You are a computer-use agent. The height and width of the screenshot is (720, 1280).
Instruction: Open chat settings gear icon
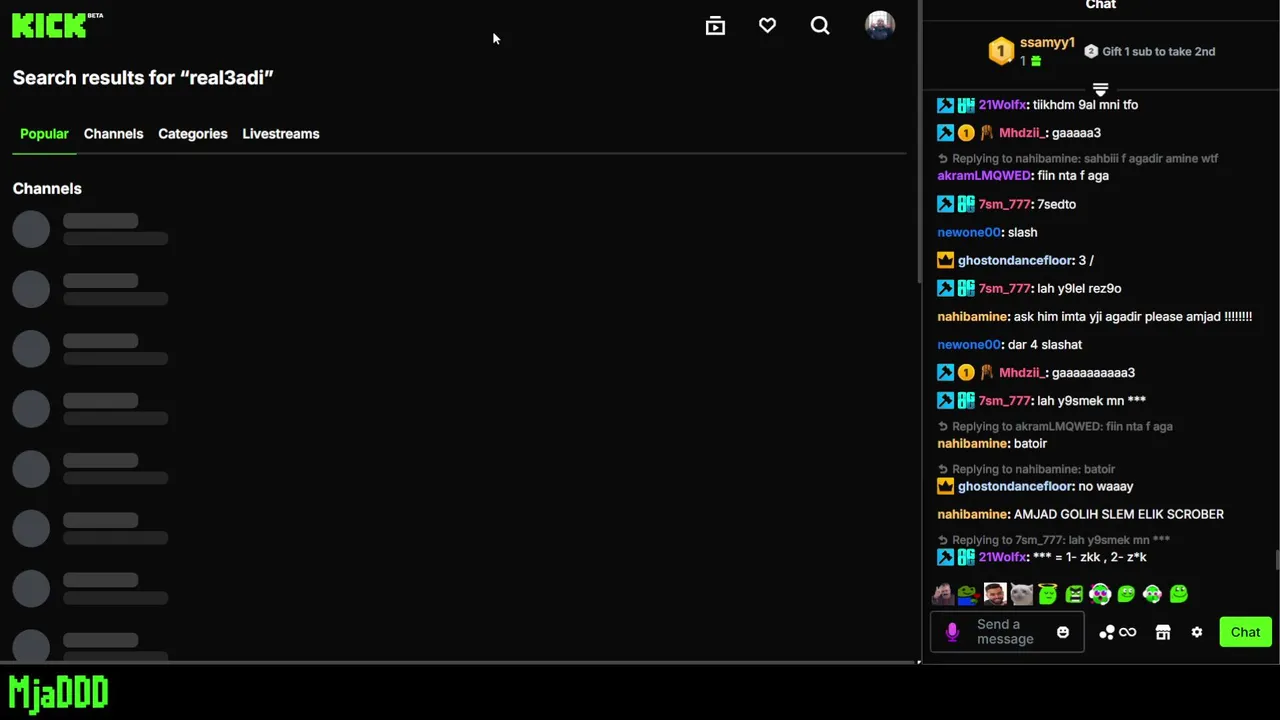[x=1196, y=632]
